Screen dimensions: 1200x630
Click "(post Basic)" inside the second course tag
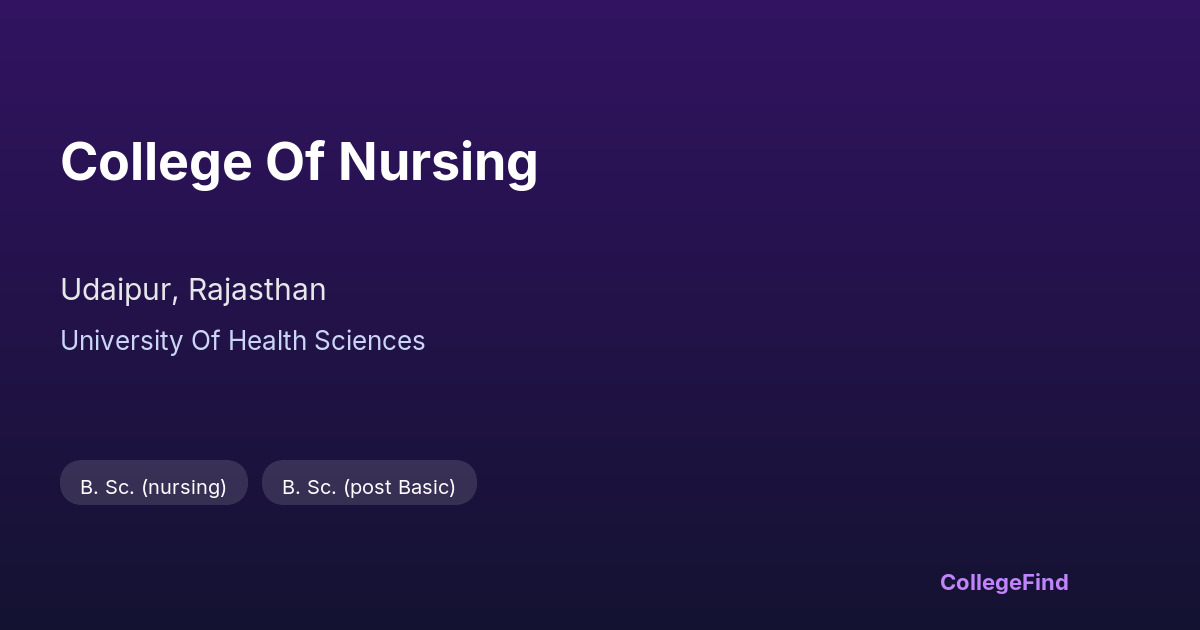(x=399, y=487)
